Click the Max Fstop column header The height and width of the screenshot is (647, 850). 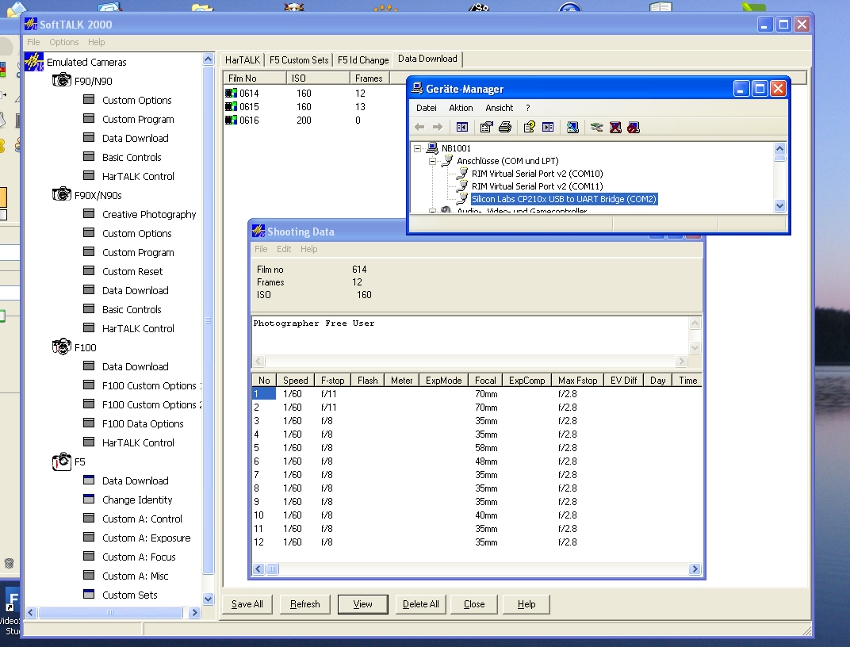click(578, 380)
